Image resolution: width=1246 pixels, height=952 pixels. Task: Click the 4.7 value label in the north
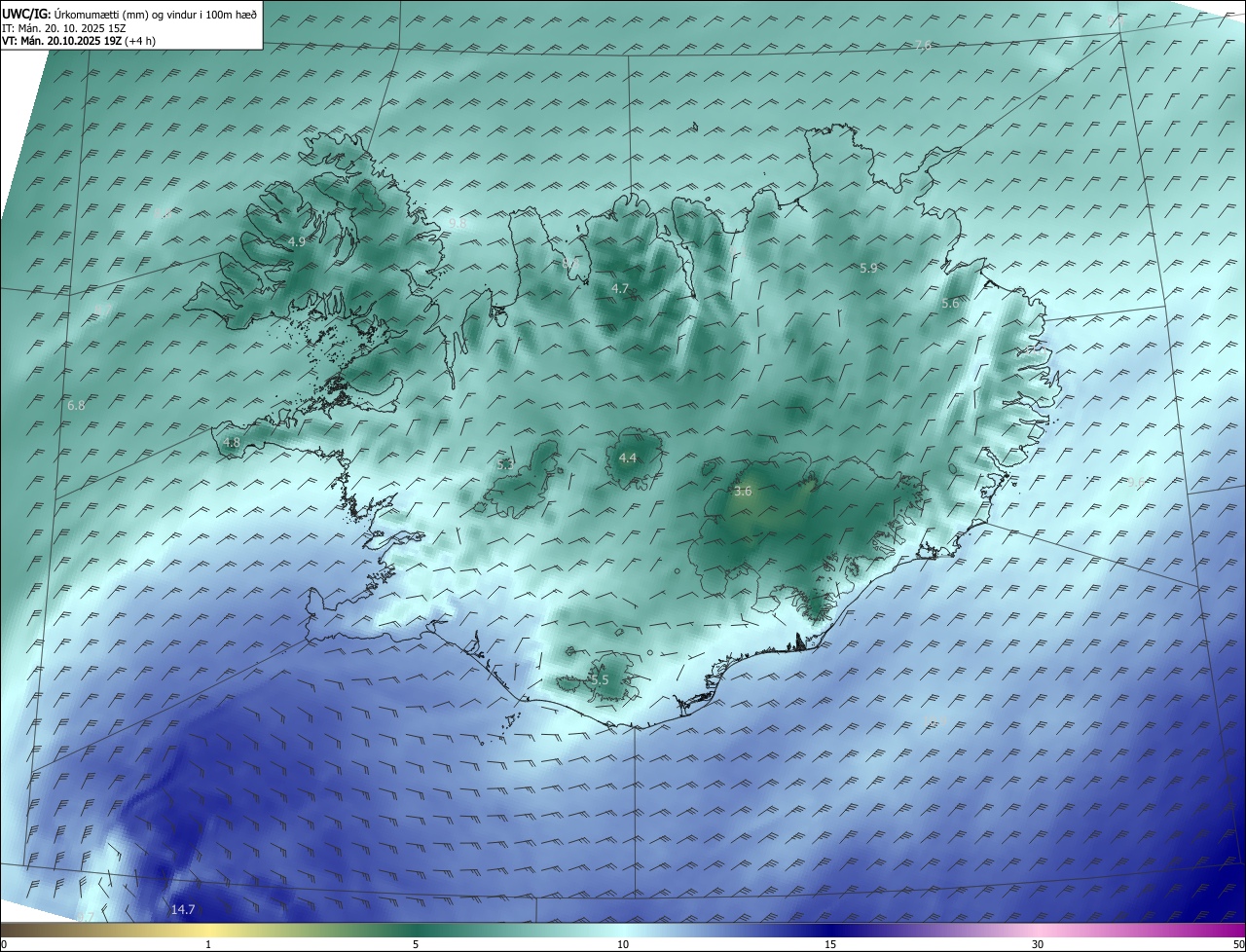(x=620, y=288)
